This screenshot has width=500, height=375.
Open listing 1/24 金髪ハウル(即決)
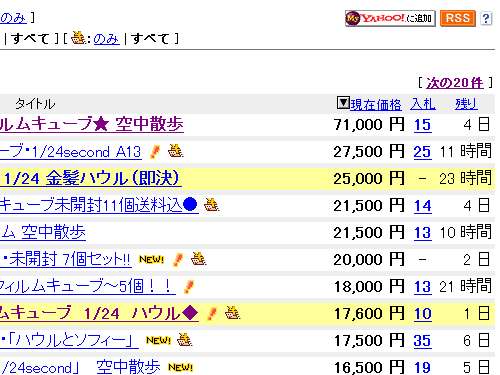[92, 178]
